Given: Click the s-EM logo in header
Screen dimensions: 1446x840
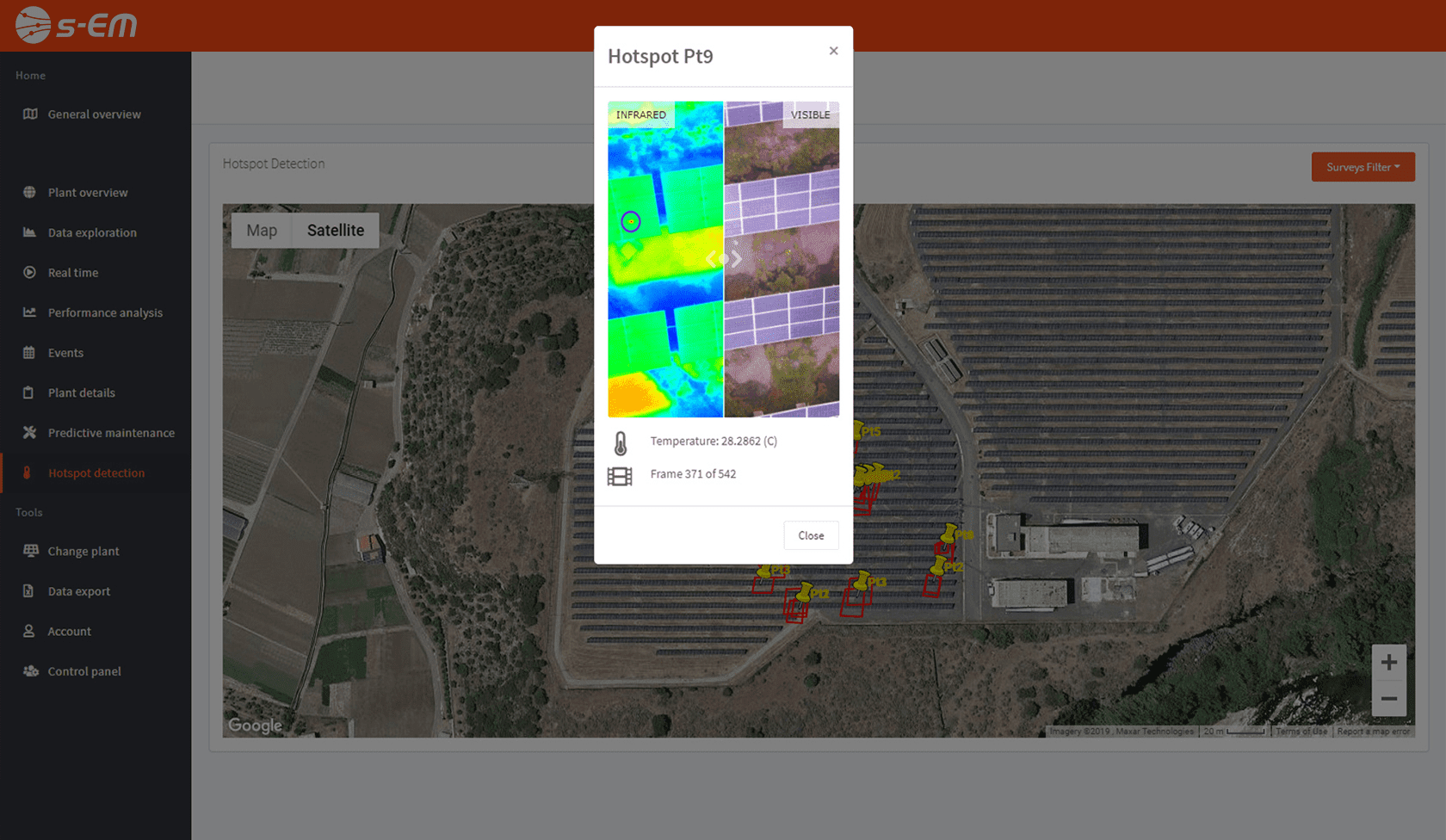Looking at the screenshot, I should 77,25.
